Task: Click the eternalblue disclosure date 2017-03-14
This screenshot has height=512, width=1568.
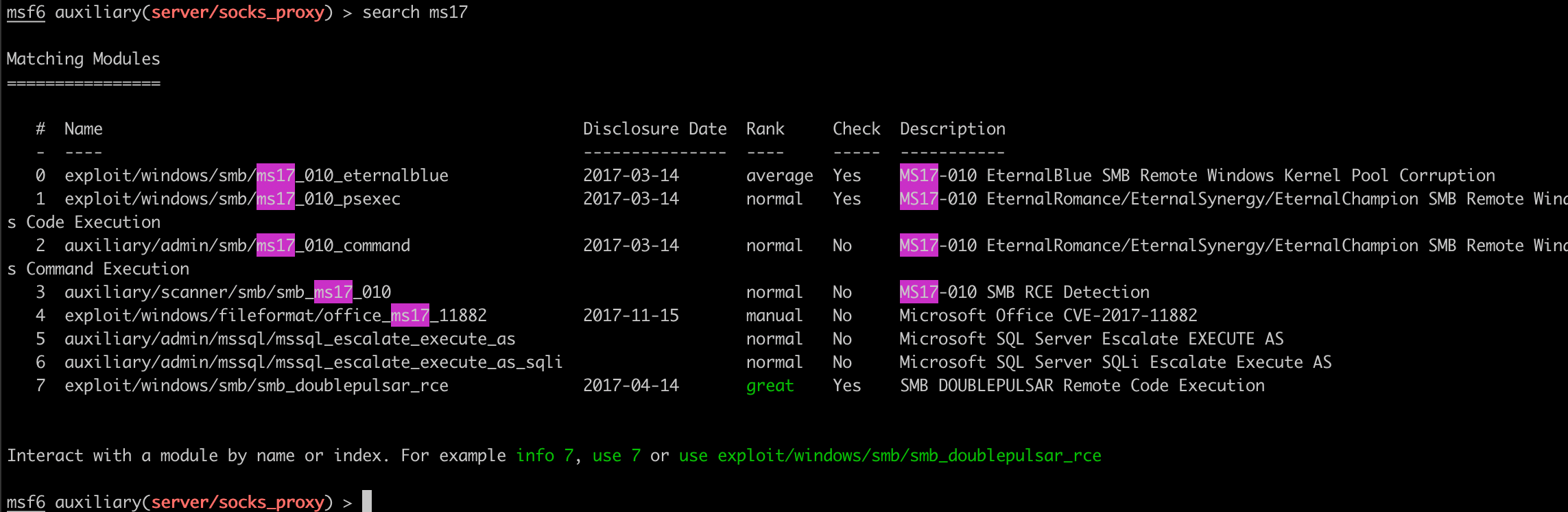Action: click(x=631, y=176)
